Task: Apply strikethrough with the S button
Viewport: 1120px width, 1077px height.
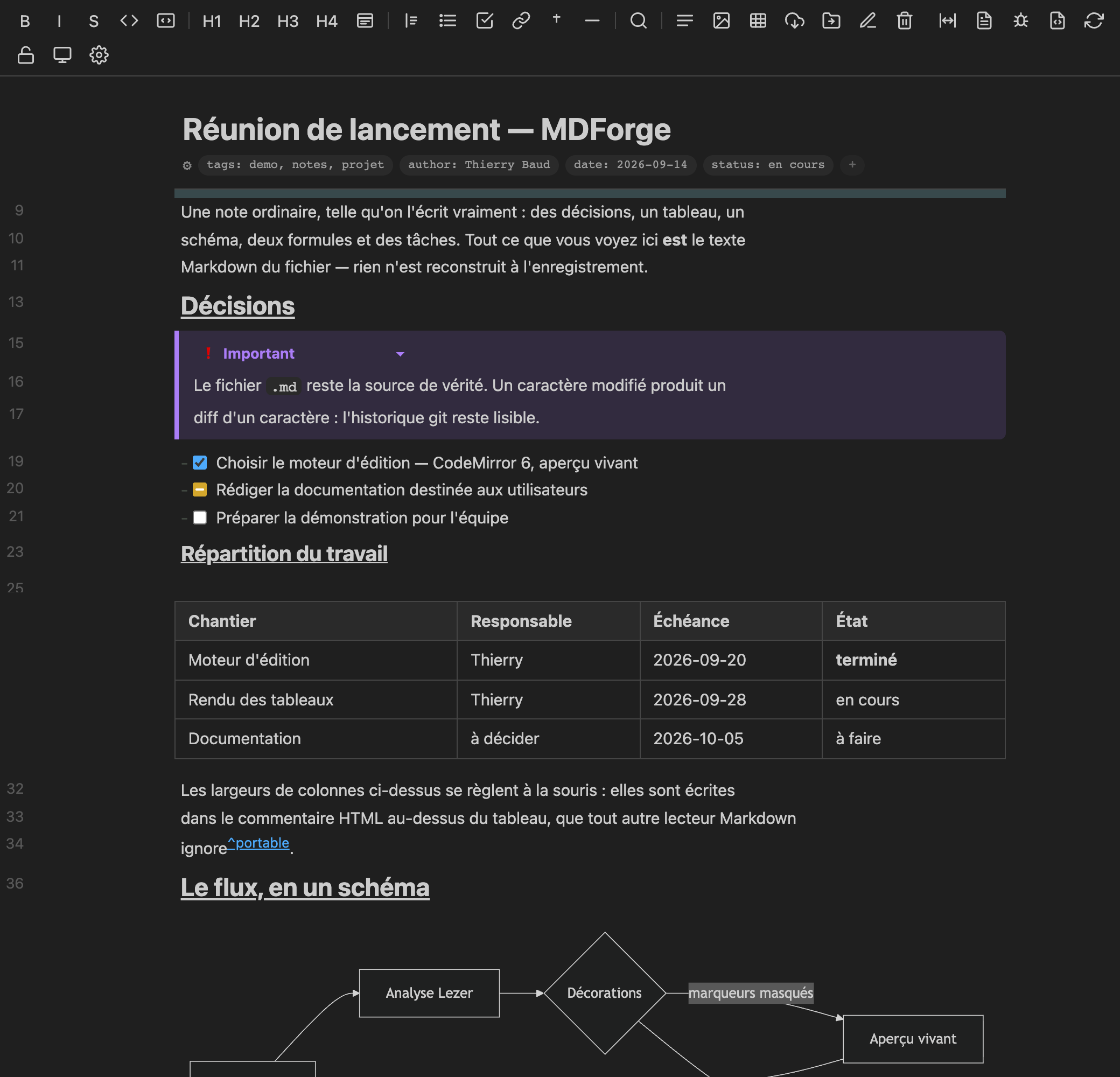Action: [x=94, y=21]
